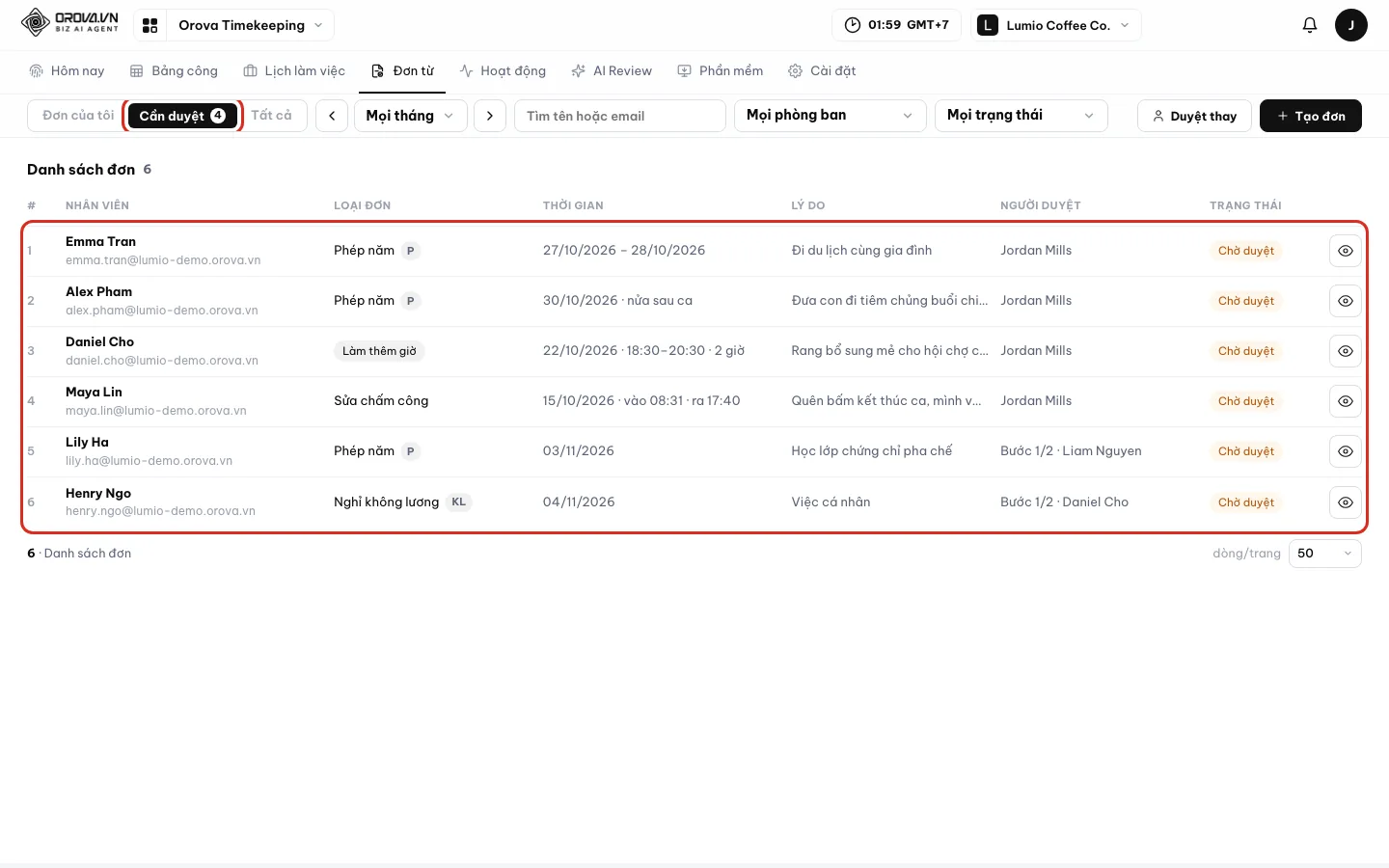
Task: Click the Orova.vn logo
Action: point(69,23)
